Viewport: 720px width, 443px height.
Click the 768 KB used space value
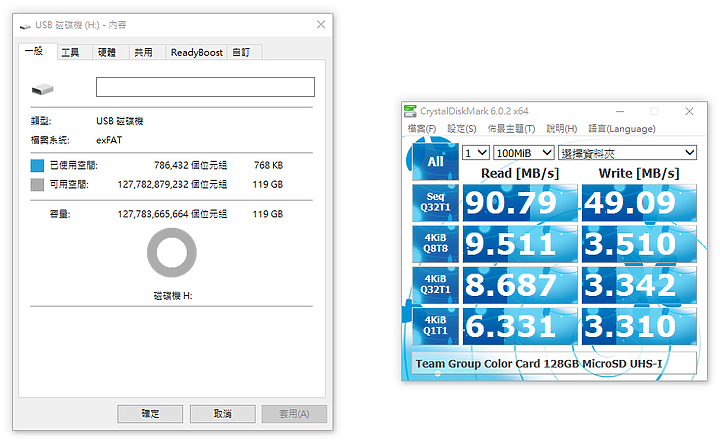coord(269,165)
